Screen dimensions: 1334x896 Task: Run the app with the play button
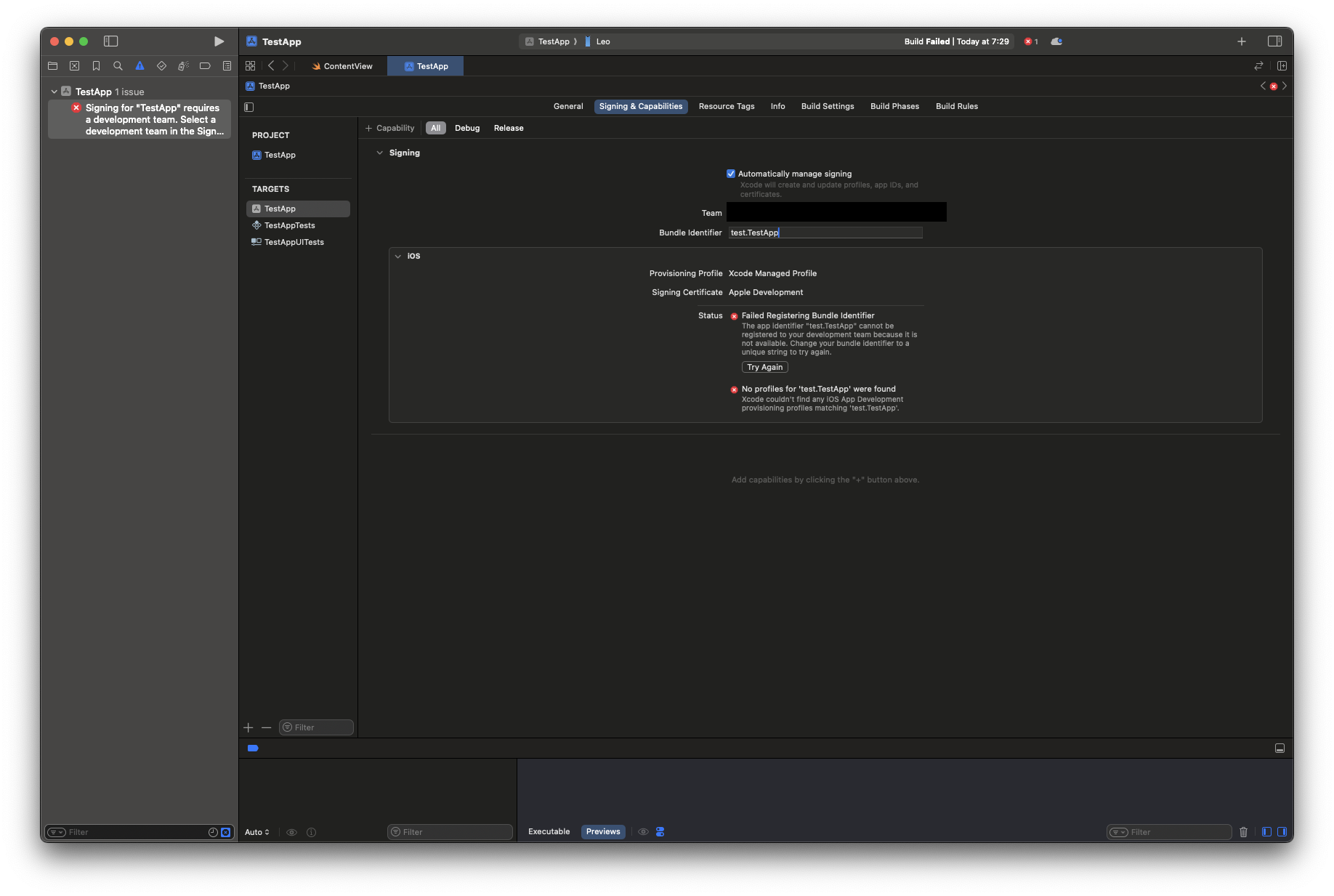[x=219, y=41]
